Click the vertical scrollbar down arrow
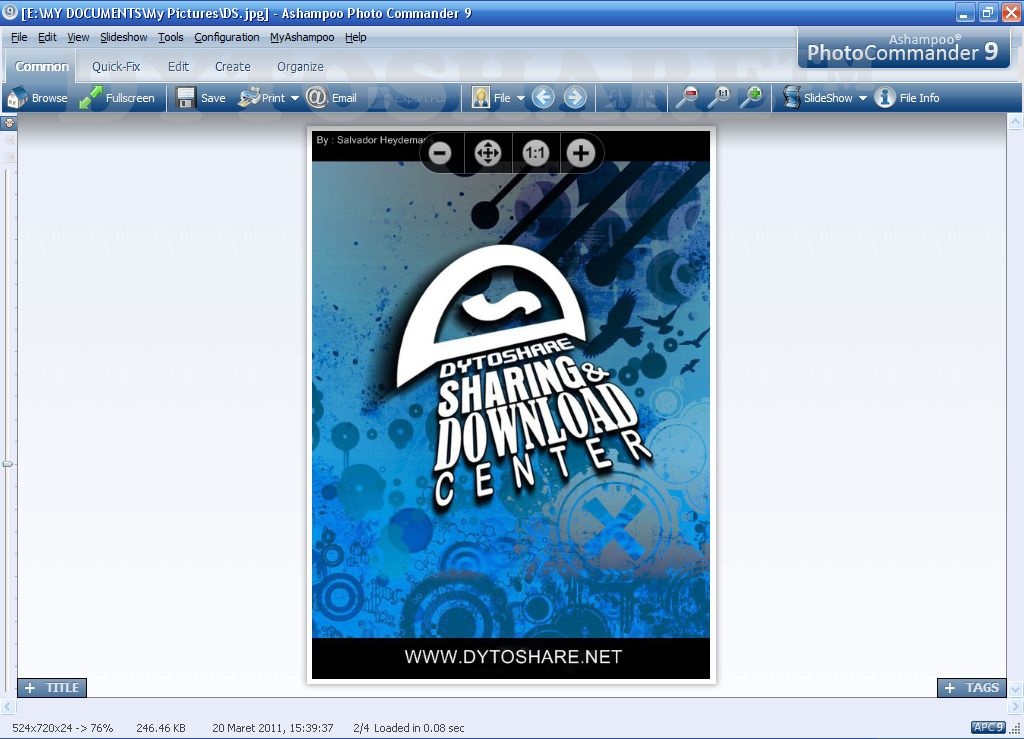 tap(1016, 689)
